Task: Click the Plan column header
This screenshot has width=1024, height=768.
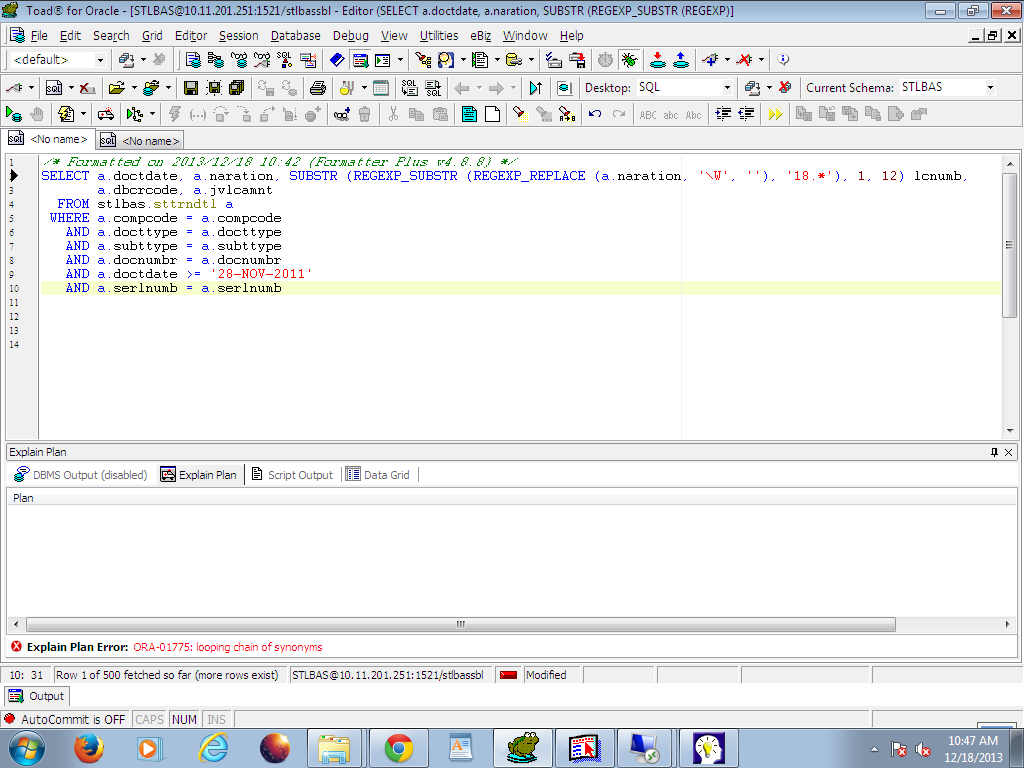Action: (511, 498)
